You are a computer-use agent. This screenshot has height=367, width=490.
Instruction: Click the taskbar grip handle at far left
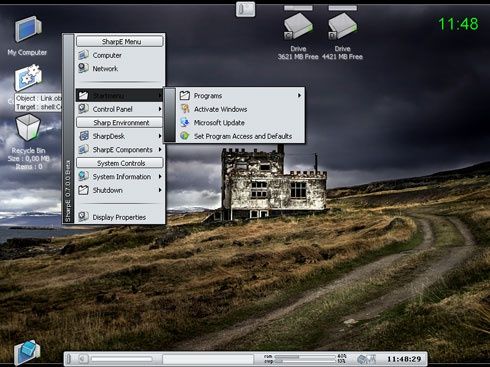click(69, 359)
